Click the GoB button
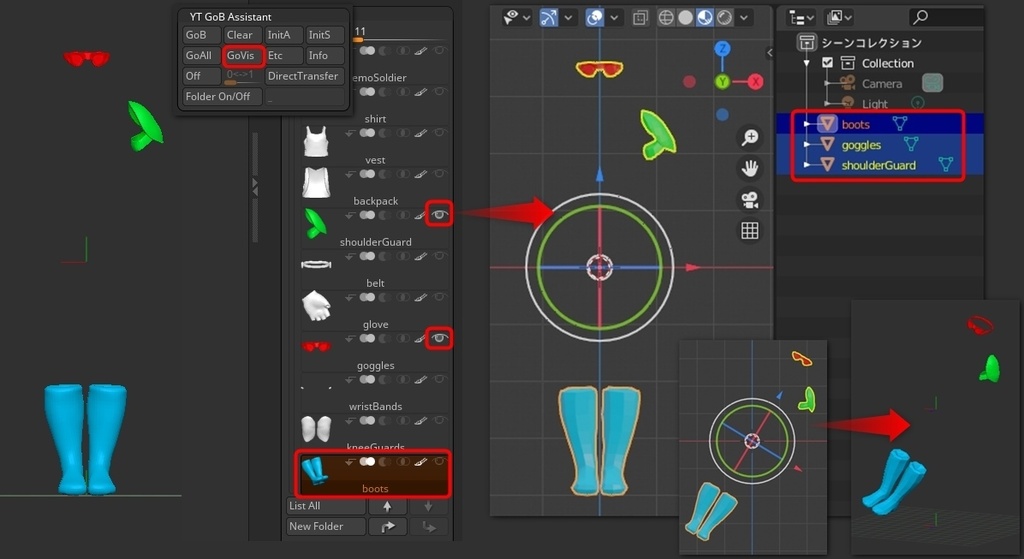Viewport: 1024px width, 559px height. pyautogui.click(x=201, y=35)
